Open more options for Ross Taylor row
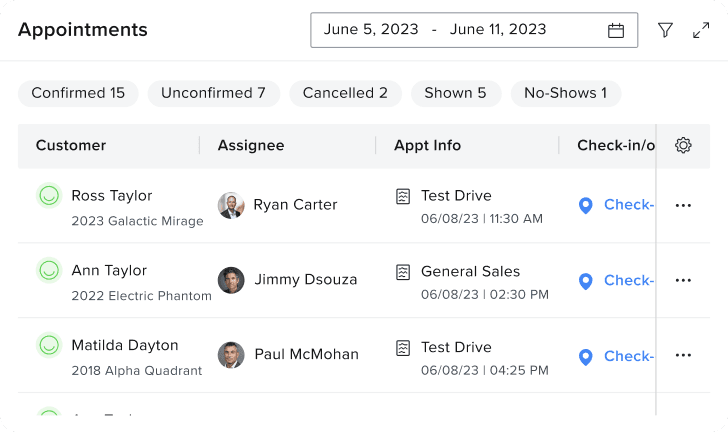 point(683,205)
